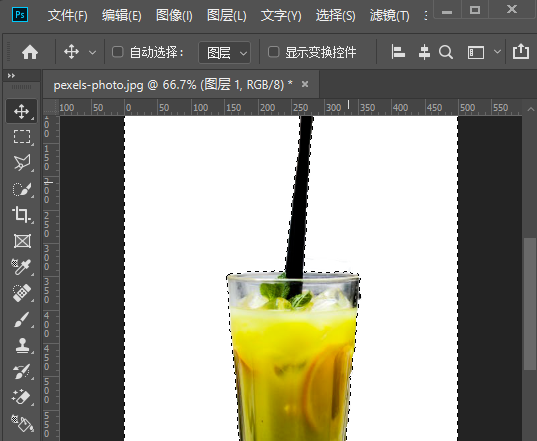537x441 pixels.
Task: Expand the workspace switcher dropdown arrow
Action: coord(497,52)
